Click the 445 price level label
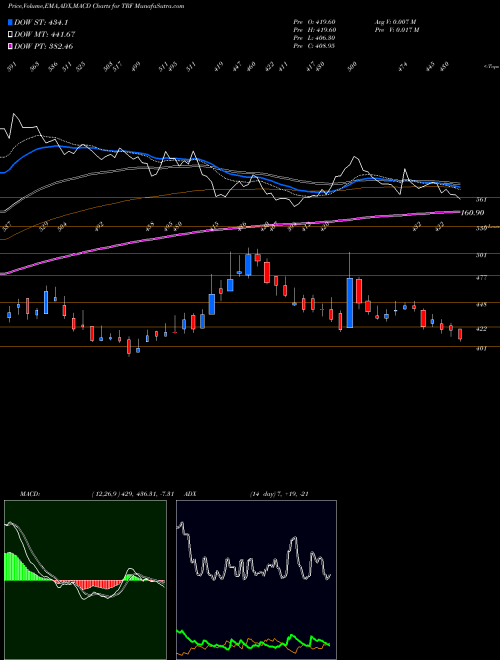Screen dimensions: 500x660 point(481,304)
